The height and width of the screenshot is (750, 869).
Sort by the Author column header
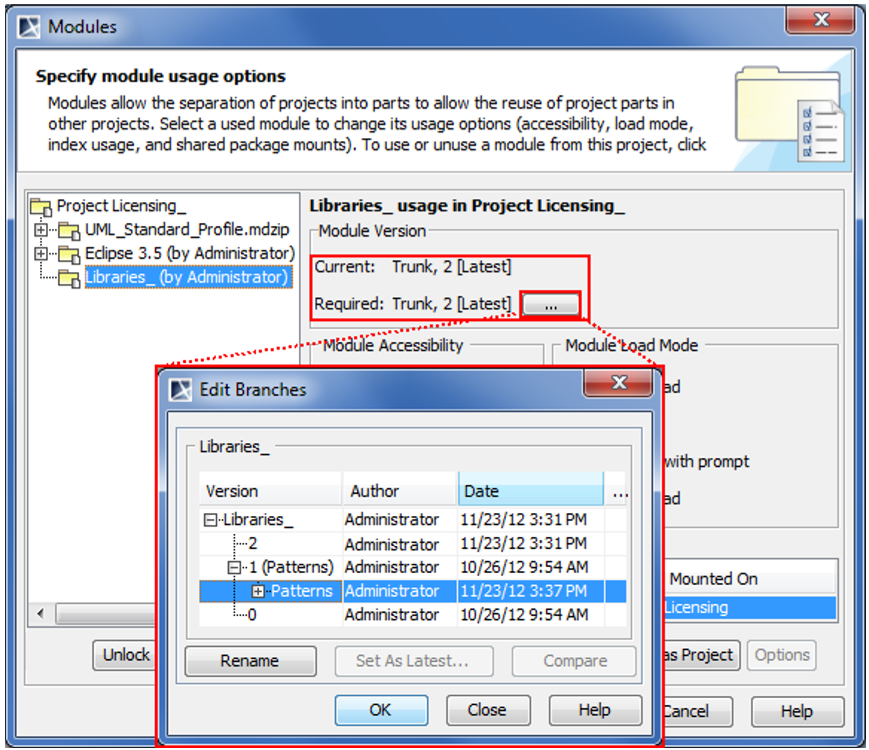point(400,491)
